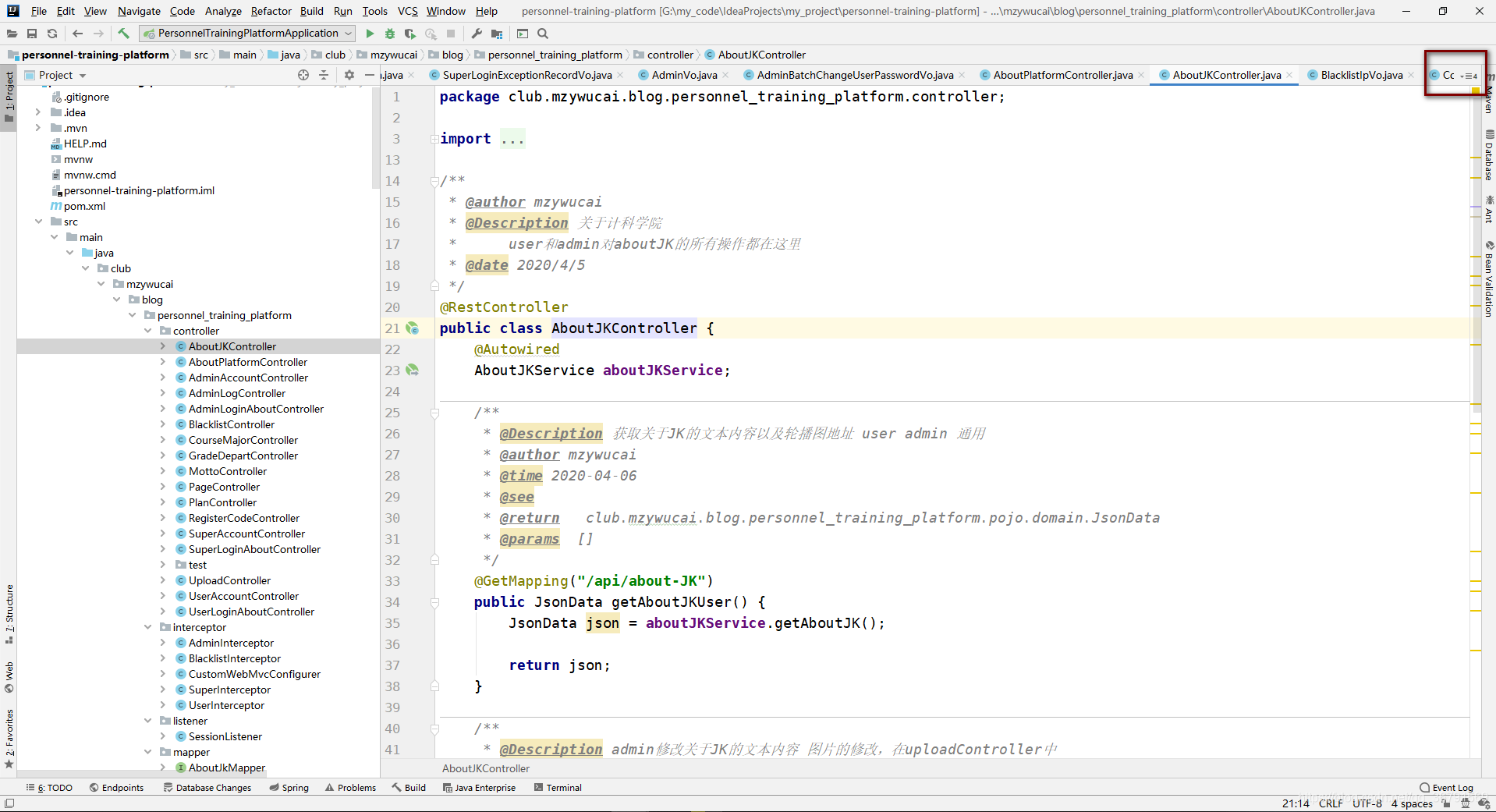Open the Project view selector dropdown
Screen dimensions: 1496x812
pyautogui.click(x=56, y=75)
